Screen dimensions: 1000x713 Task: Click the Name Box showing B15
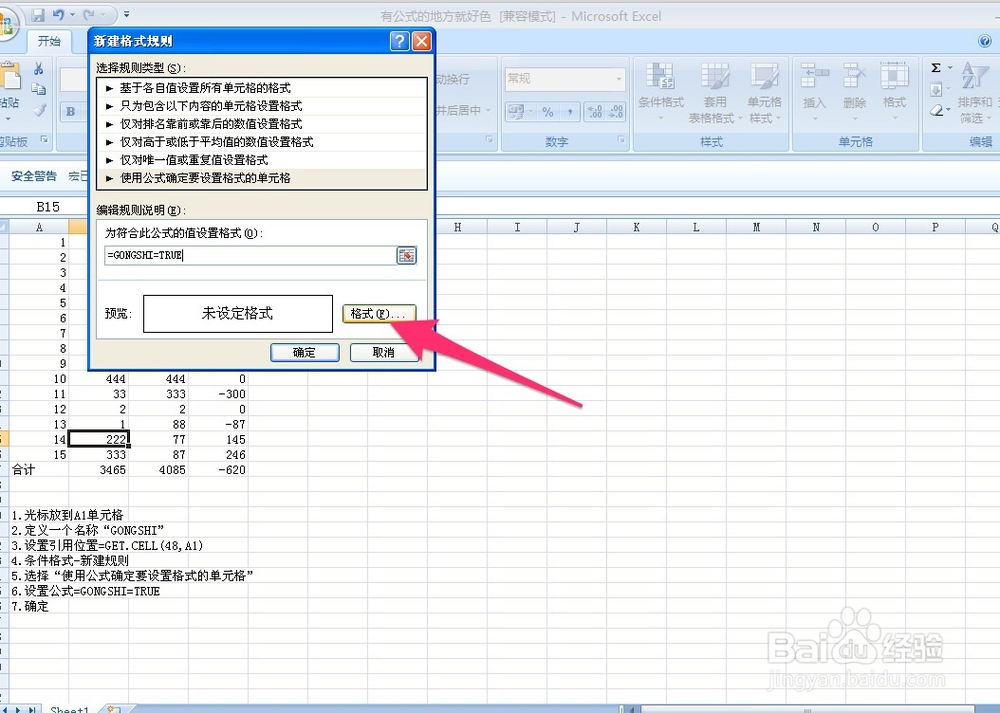pyautogui.click(x=46, y=207)
